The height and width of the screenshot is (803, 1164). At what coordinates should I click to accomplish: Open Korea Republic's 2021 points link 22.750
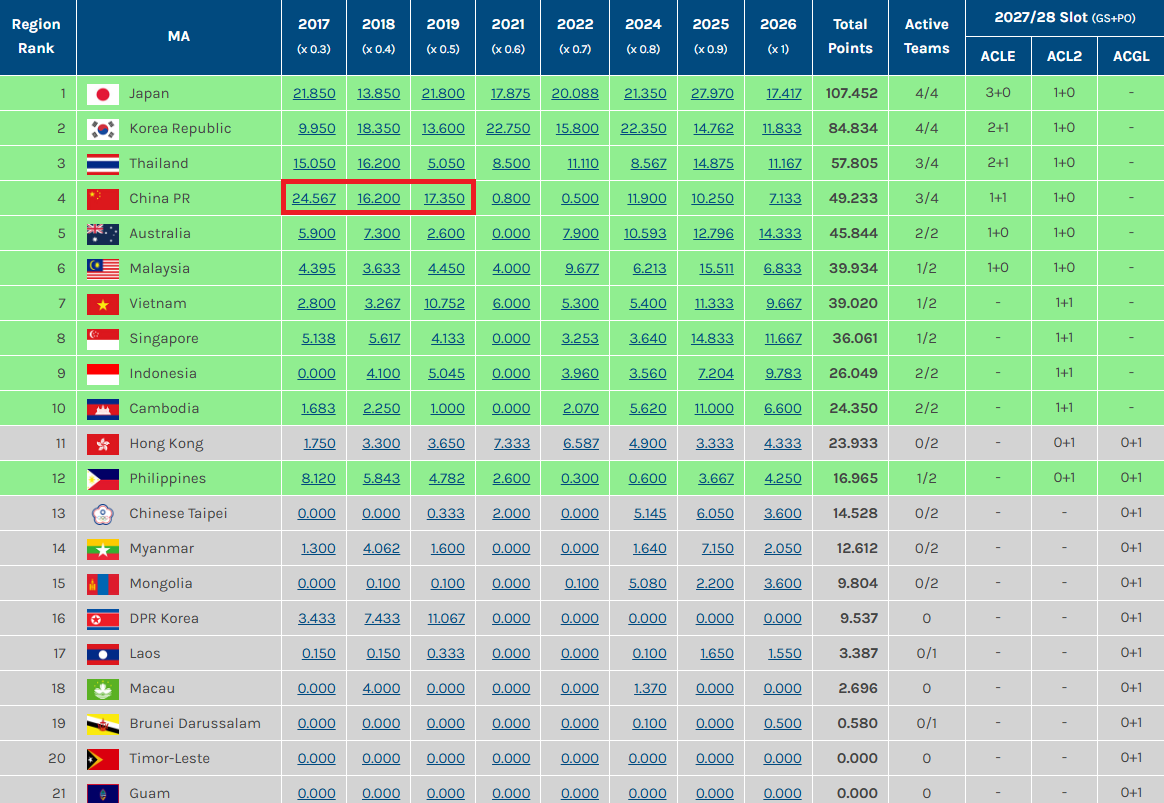(508, 128)
